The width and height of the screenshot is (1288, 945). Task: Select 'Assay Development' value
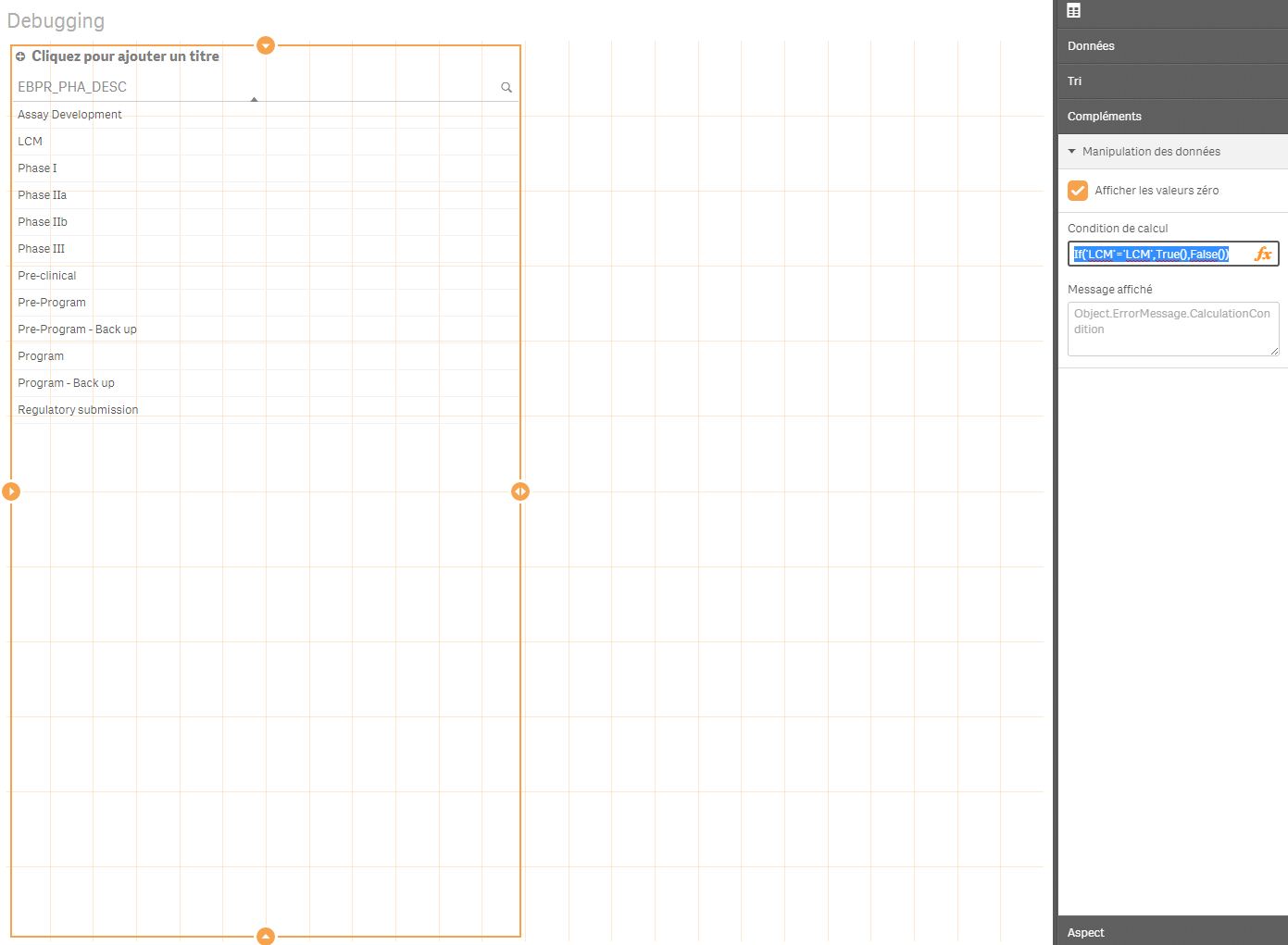point(266,115)
